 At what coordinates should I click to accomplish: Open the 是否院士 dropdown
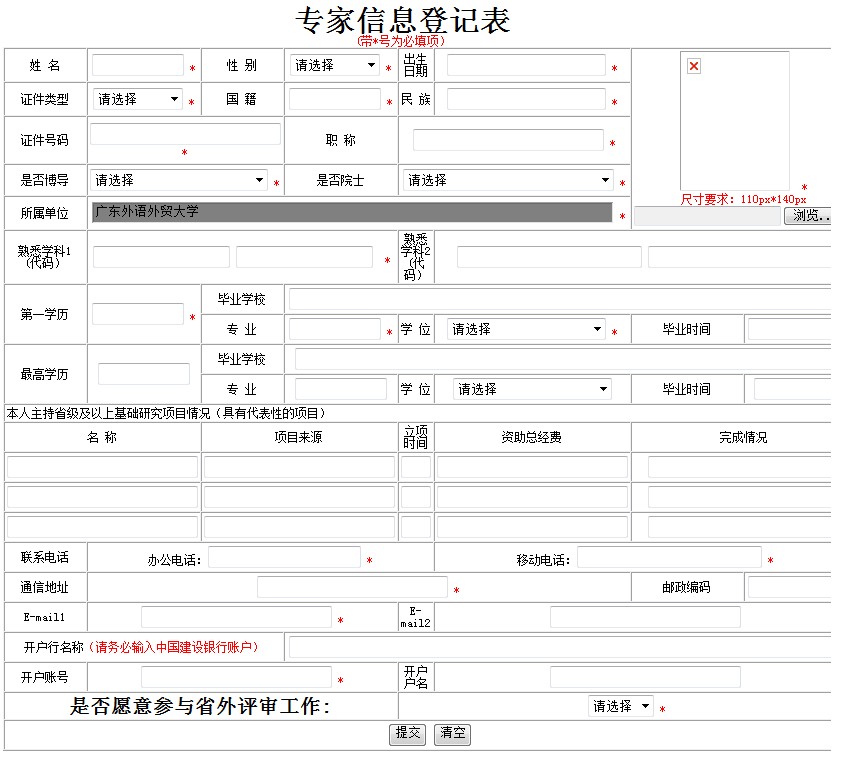508,181
